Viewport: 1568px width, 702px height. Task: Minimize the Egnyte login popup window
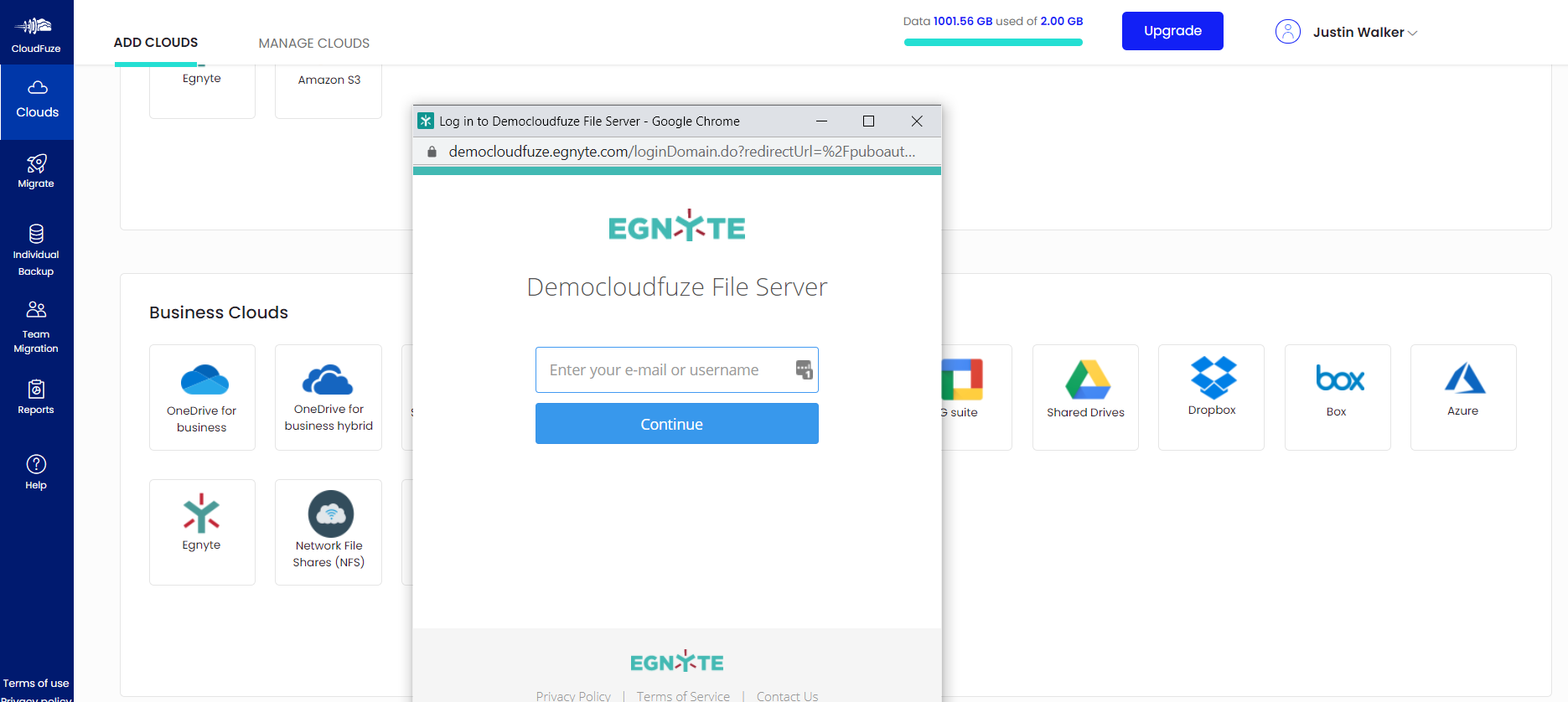(x=822, y=121)
